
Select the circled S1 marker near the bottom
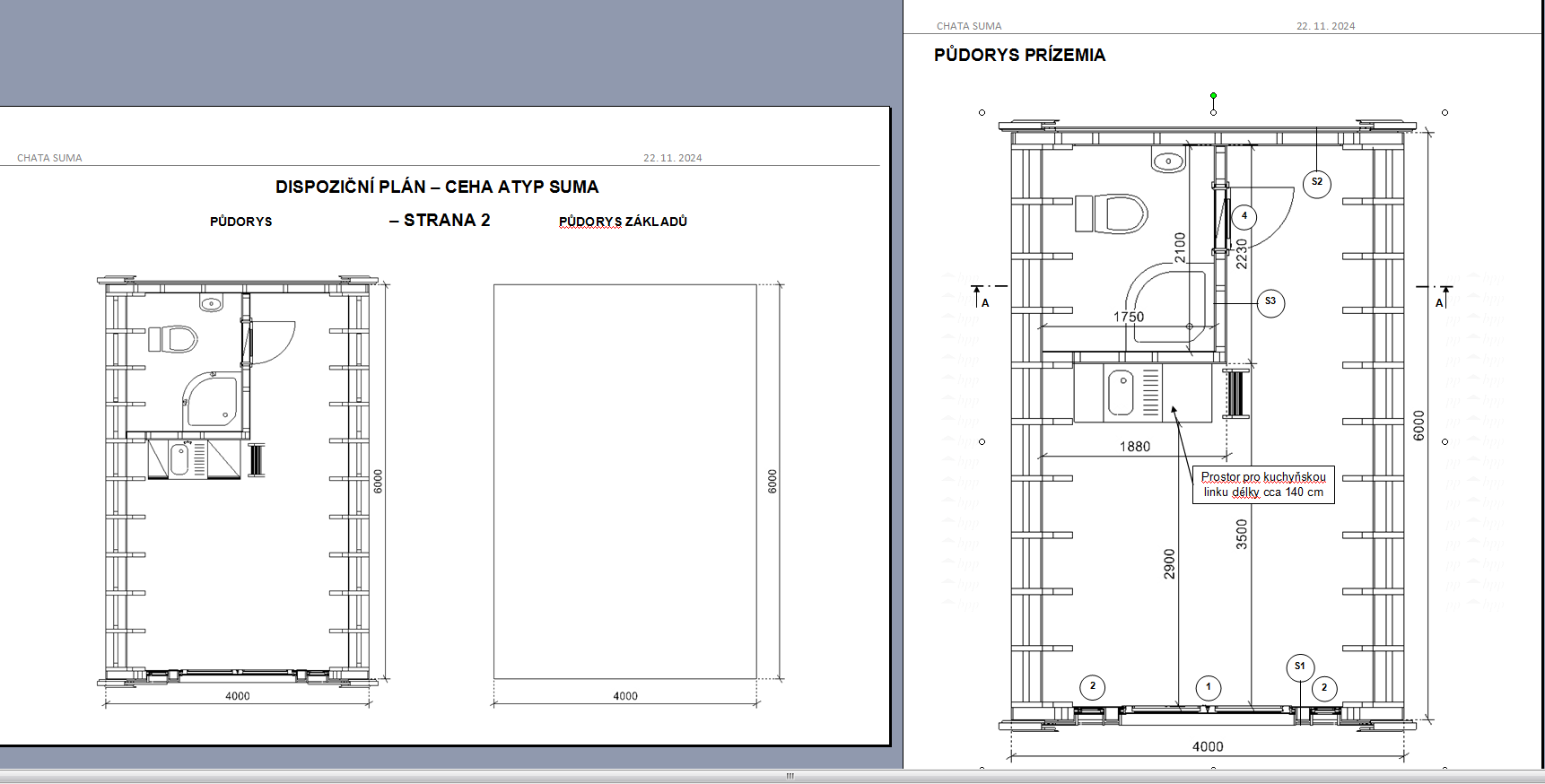point(1300,666)
